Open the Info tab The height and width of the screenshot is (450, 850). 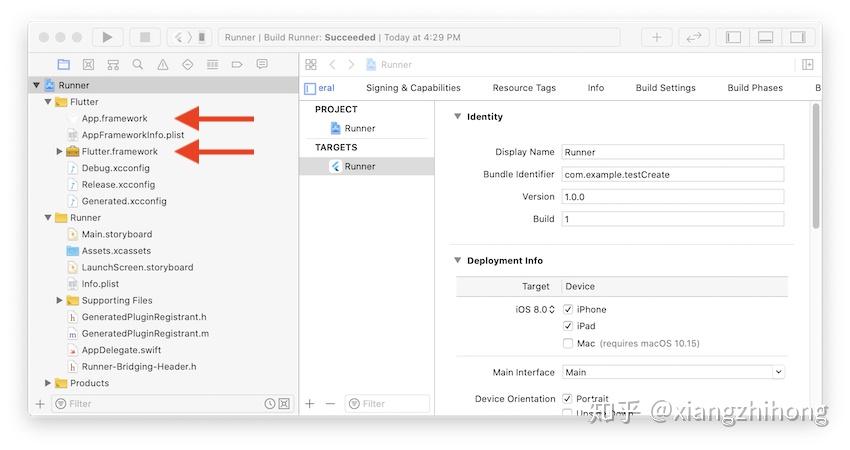[x=596, y=88]
